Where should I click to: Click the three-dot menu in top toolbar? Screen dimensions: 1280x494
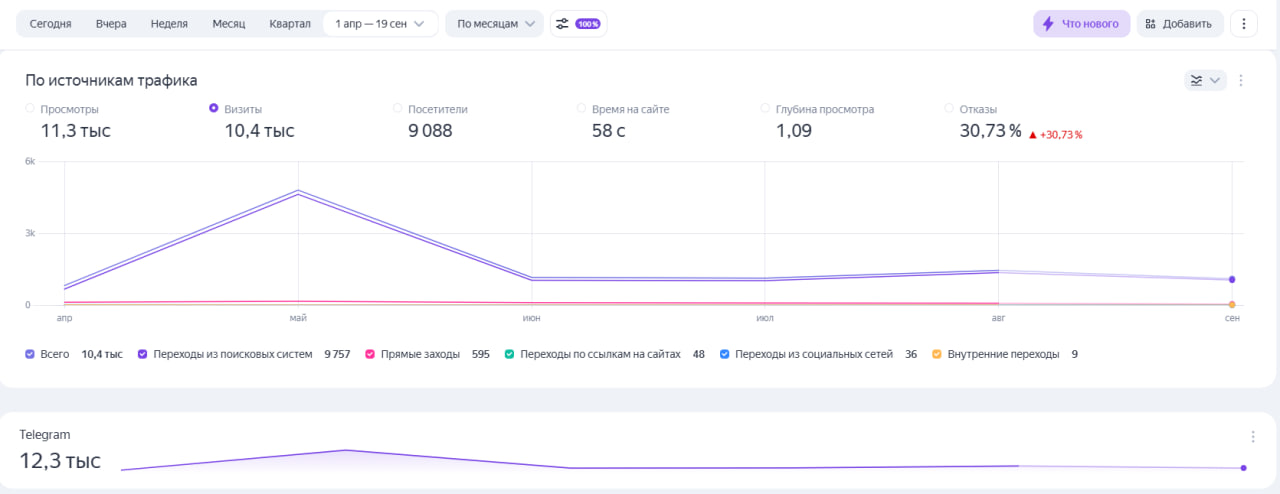pos(1243,24)
